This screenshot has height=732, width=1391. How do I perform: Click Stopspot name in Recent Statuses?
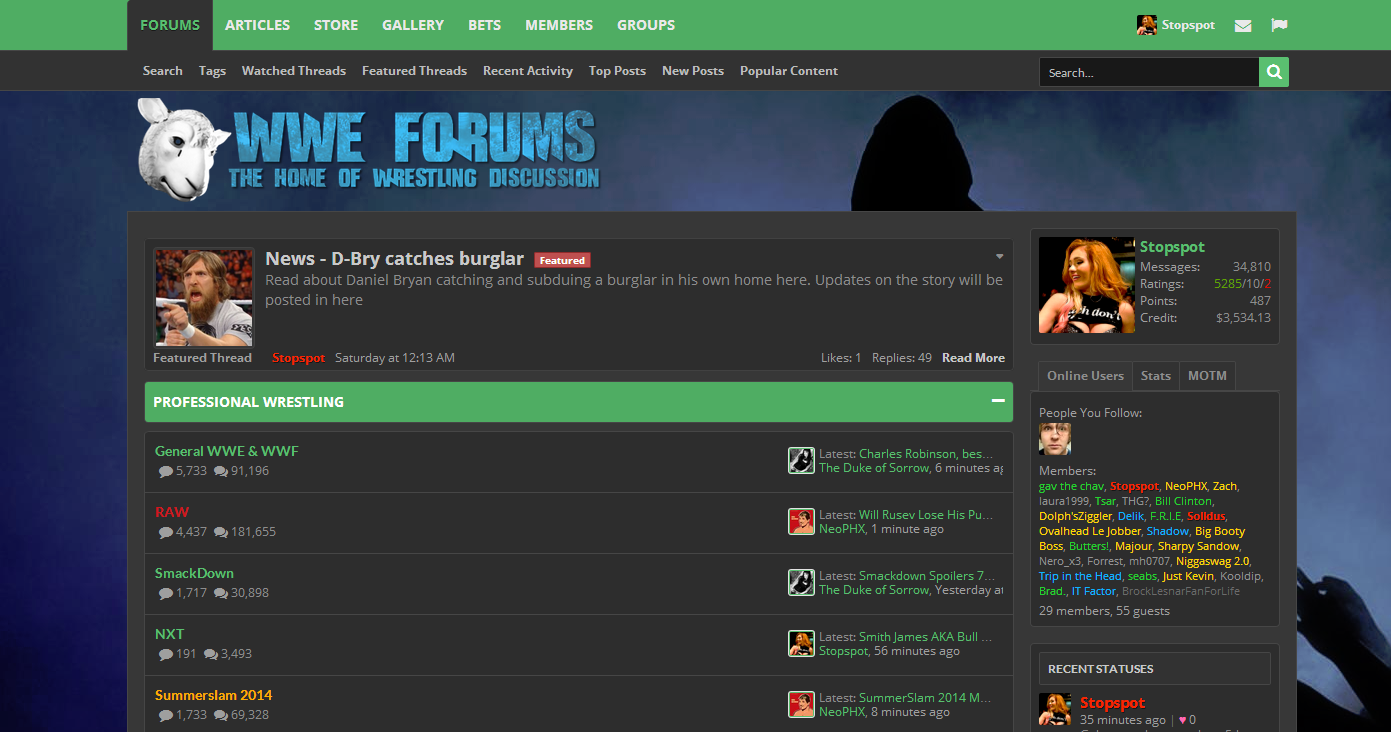tap(1113, 703)
